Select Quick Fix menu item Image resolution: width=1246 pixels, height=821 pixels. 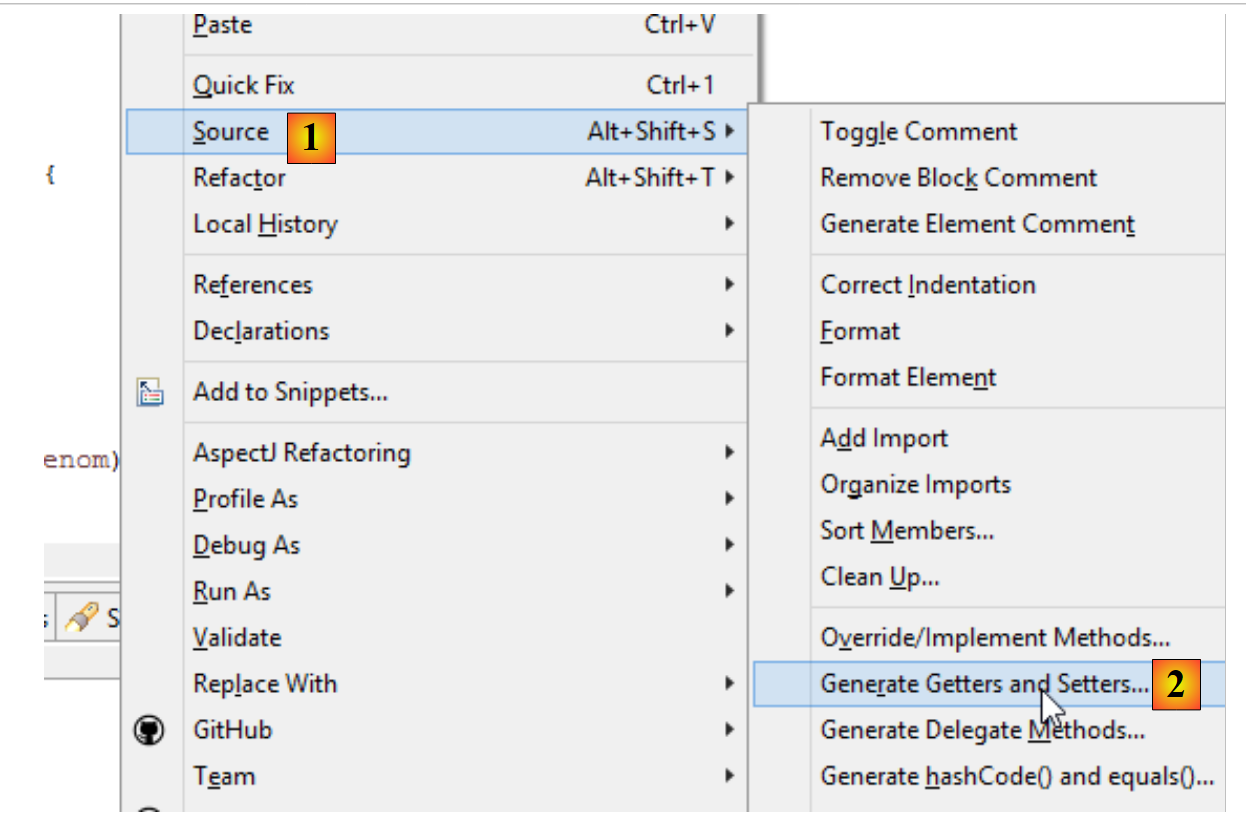[244, 85]
